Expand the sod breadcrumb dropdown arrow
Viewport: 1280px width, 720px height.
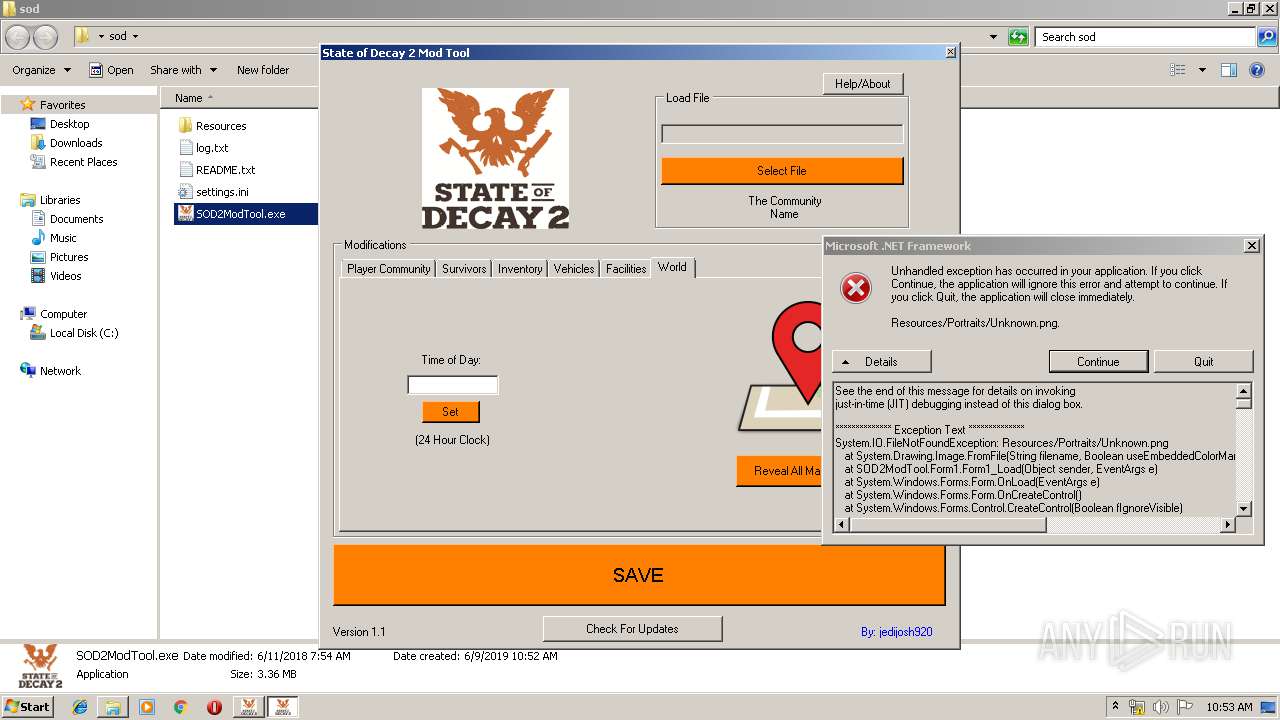point(135,37)
